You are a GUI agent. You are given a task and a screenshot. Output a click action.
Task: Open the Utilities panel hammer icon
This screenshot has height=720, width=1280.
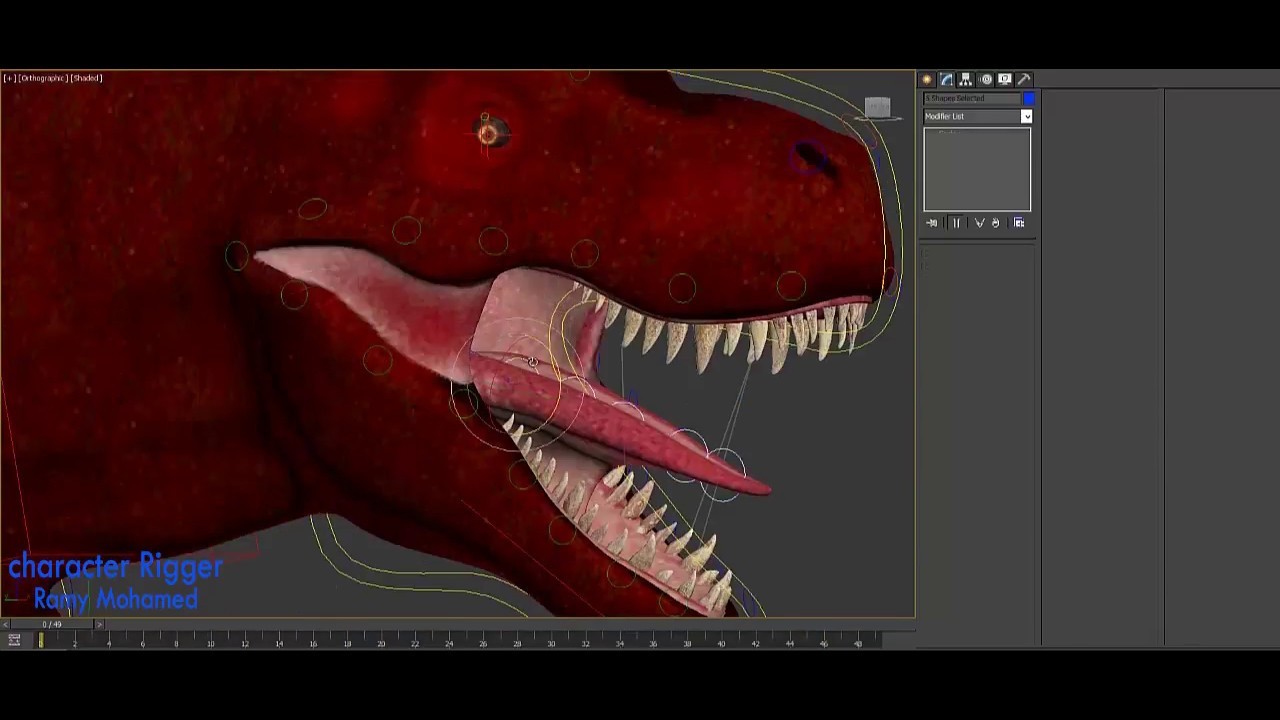click(1023, 79)
